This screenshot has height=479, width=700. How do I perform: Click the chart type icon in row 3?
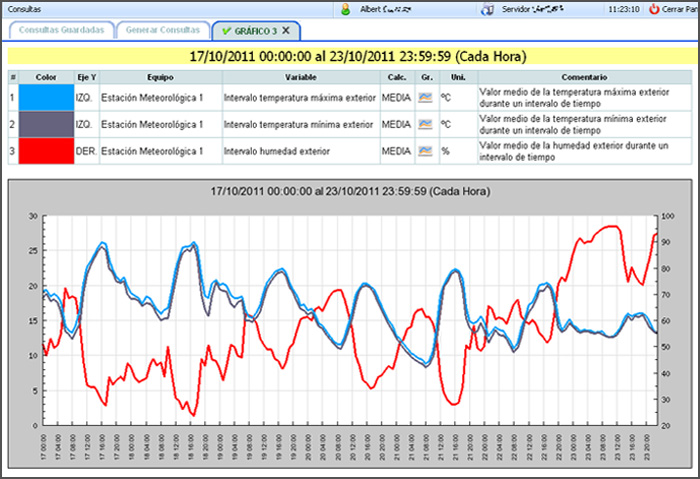pyautogui.click(x=425, y=151)
